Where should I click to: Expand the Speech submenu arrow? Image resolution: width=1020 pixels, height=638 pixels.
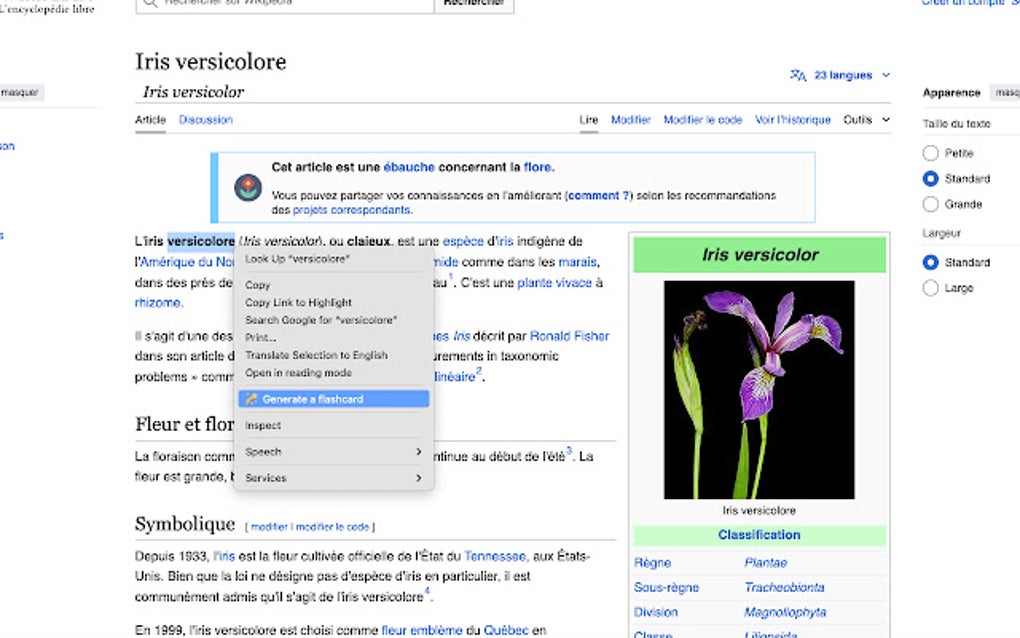(x=418, y=451)
